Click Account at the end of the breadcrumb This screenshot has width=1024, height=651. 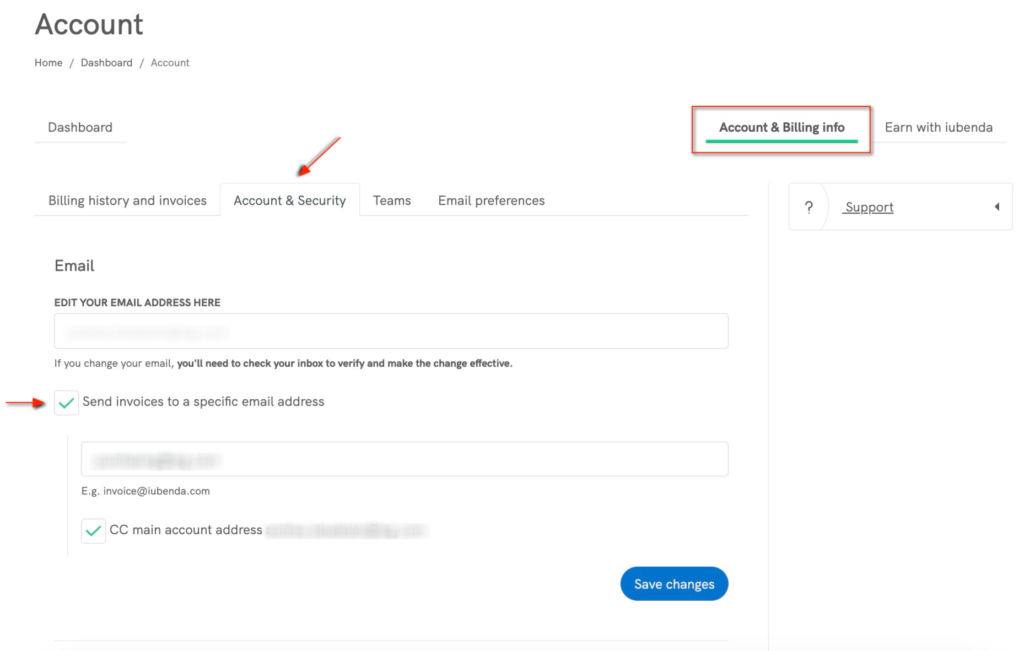pyautogui.click(x=170, y=63)
